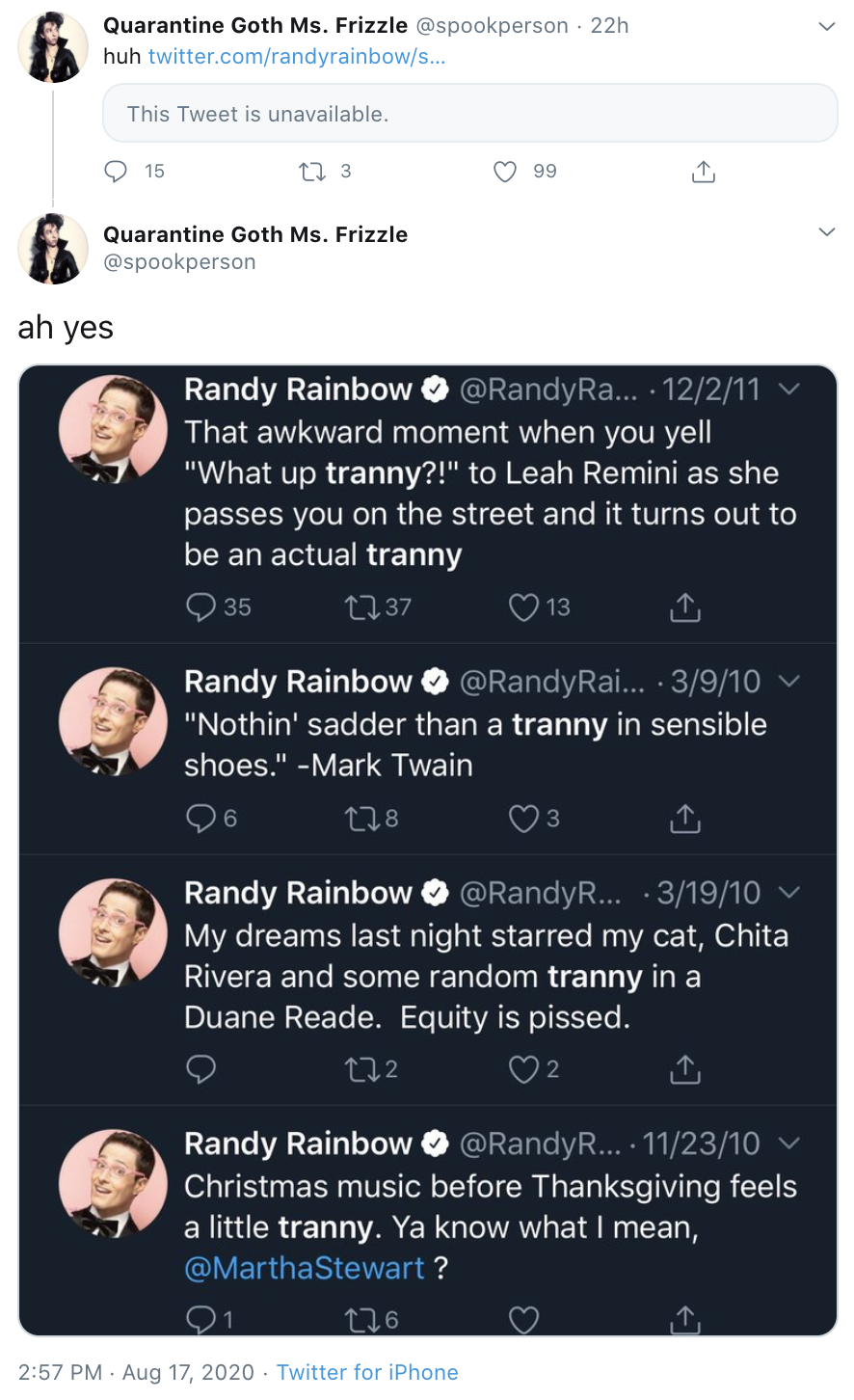
Task: Click Randy Rainbow's verified badge
Action: pos(434,390)
